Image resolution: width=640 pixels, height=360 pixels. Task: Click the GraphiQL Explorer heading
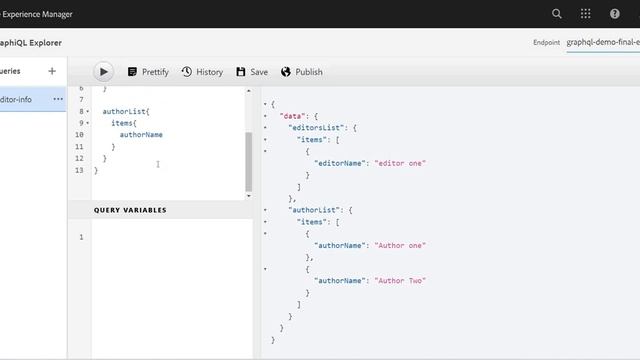coord(31,42)
